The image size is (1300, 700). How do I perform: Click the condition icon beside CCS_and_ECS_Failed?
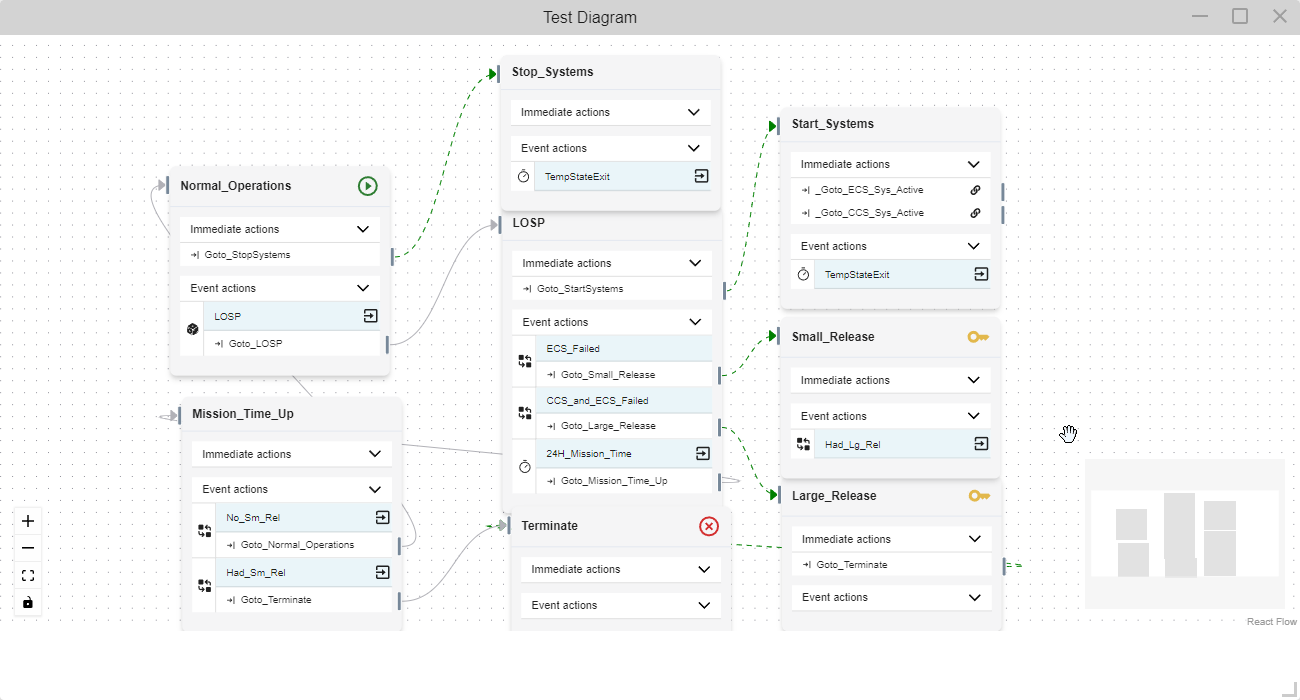(525, 413)
